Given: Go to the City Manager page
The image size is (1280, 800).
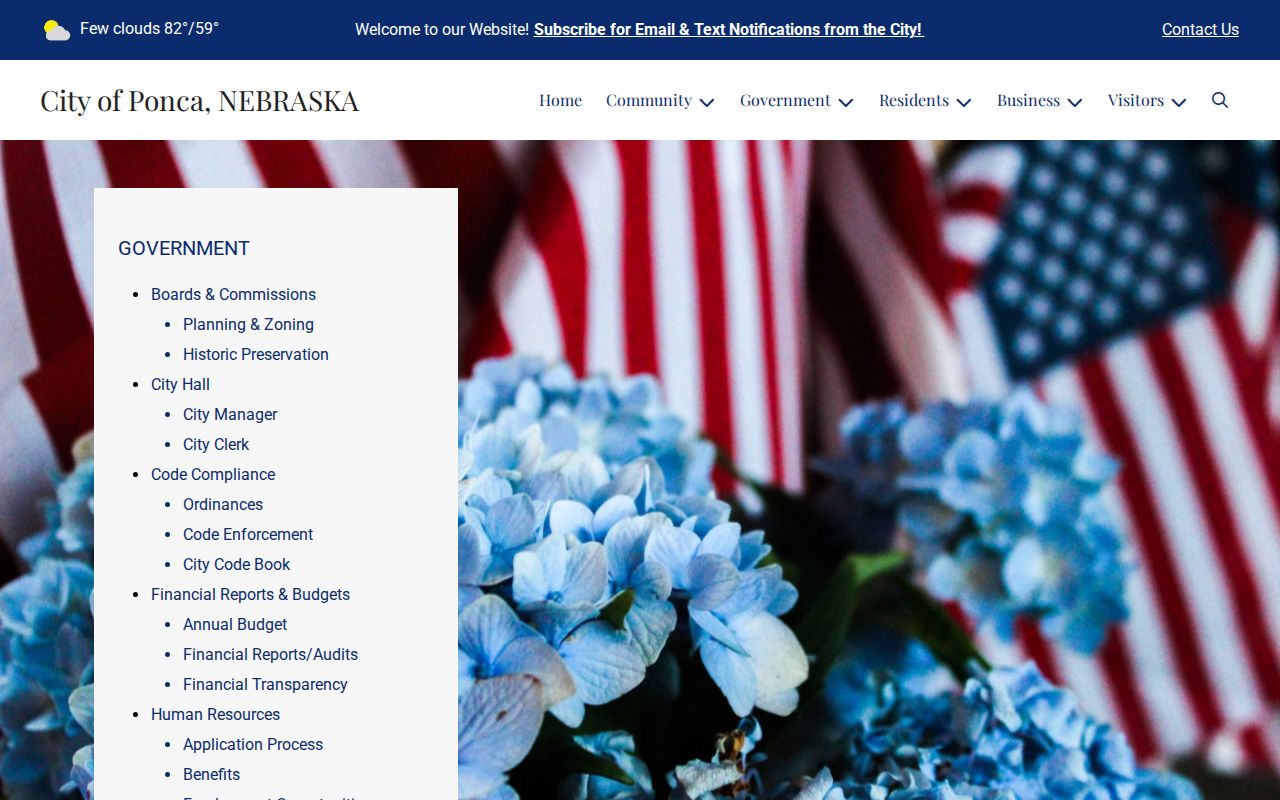Looking at the screenshot, I should 230,414.
